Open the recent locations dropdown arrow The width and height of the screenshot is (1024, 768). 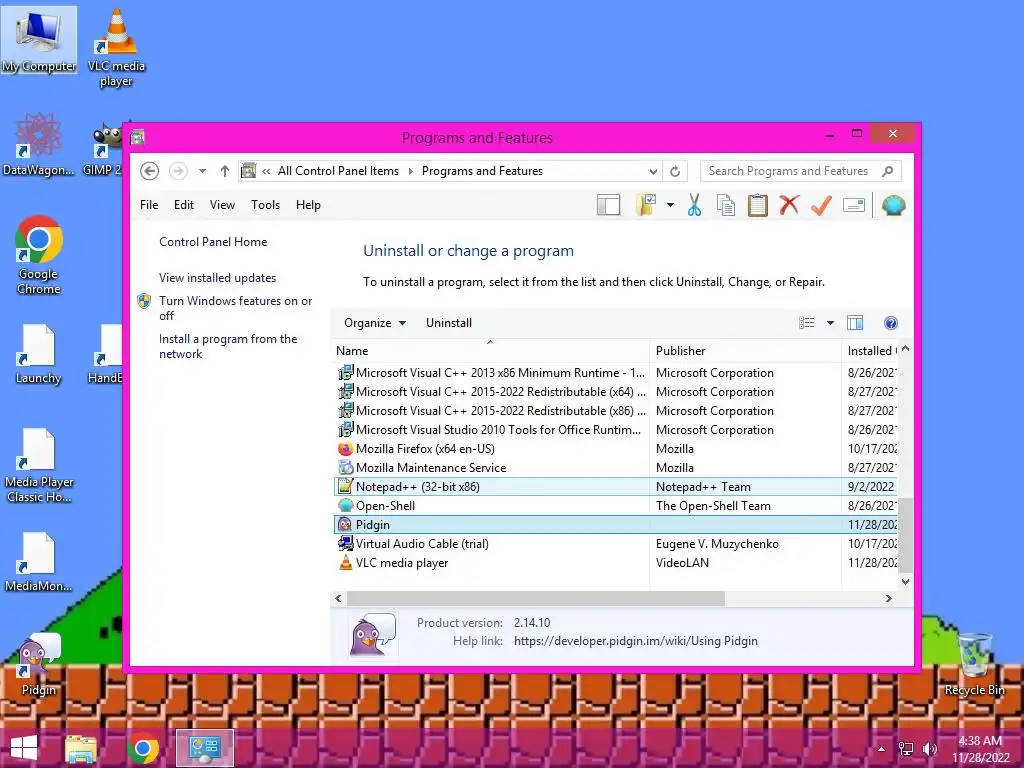(x=202, y=171)
